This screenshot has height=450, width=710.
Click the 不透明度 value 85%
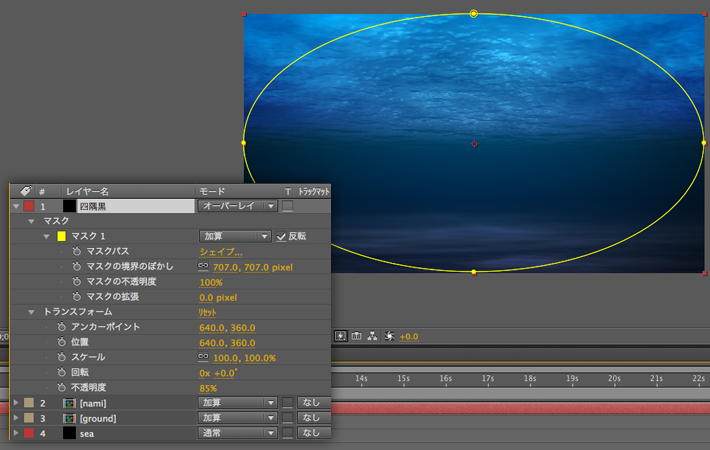[208, 388]
